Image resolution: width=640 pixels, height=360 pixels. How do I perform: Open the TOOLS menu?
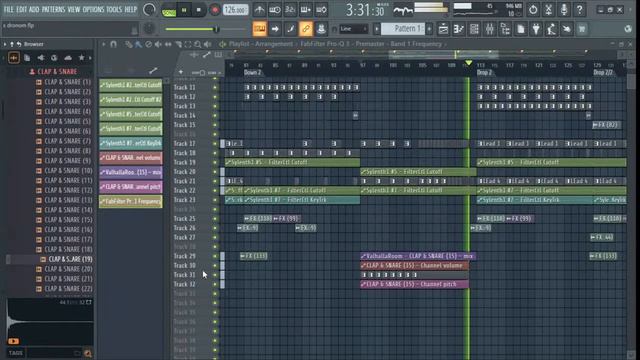click(114, 9)
